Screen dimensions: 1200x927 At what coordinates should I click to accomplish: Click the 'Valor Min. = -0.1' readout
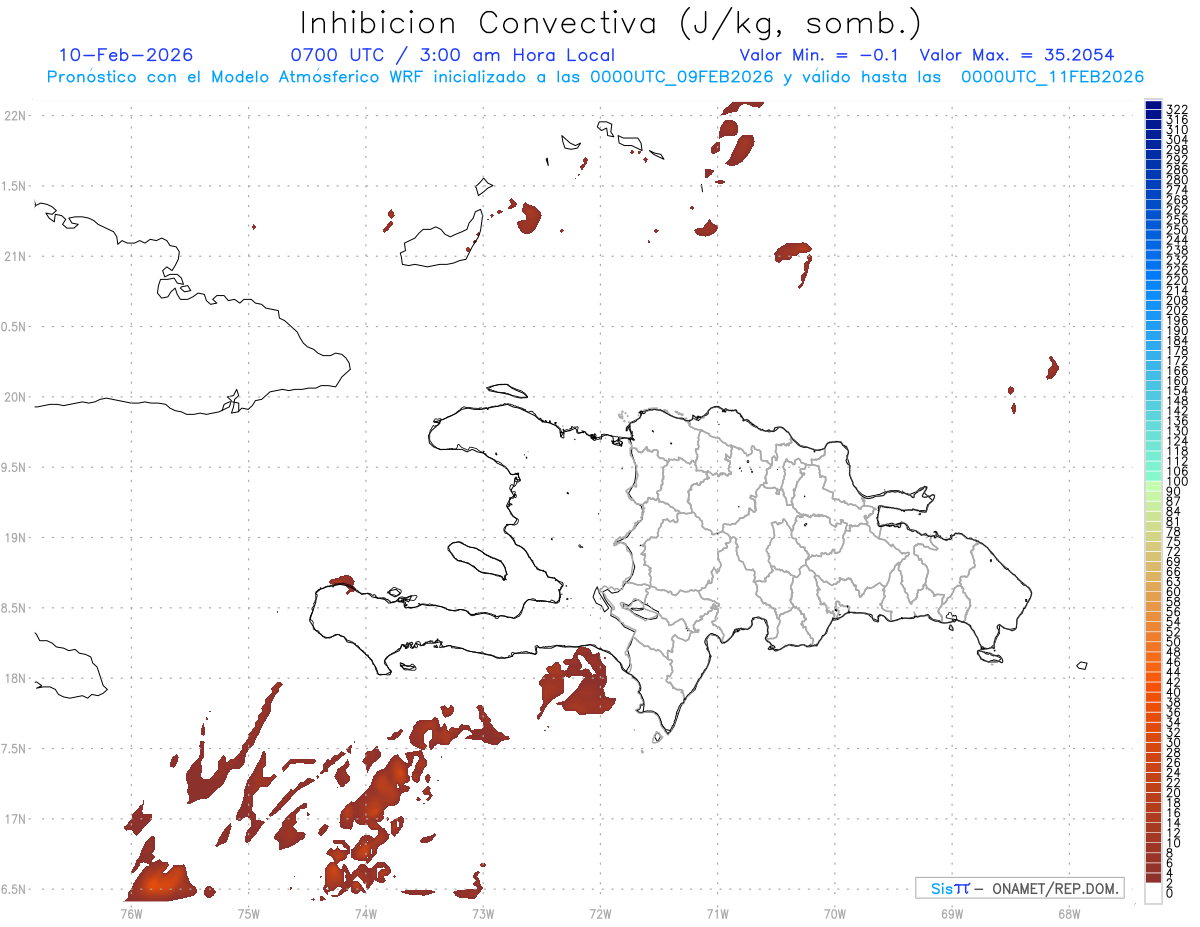[819, 55]
